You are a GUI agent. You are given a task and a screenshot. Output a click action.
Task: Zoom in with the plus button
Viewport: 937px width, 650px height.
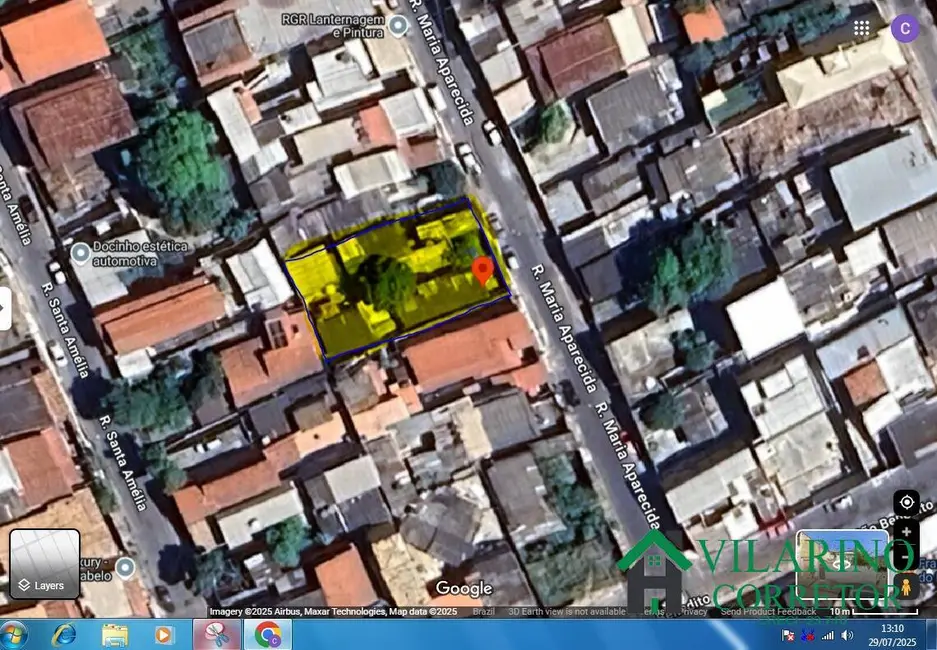coord(906,530)
